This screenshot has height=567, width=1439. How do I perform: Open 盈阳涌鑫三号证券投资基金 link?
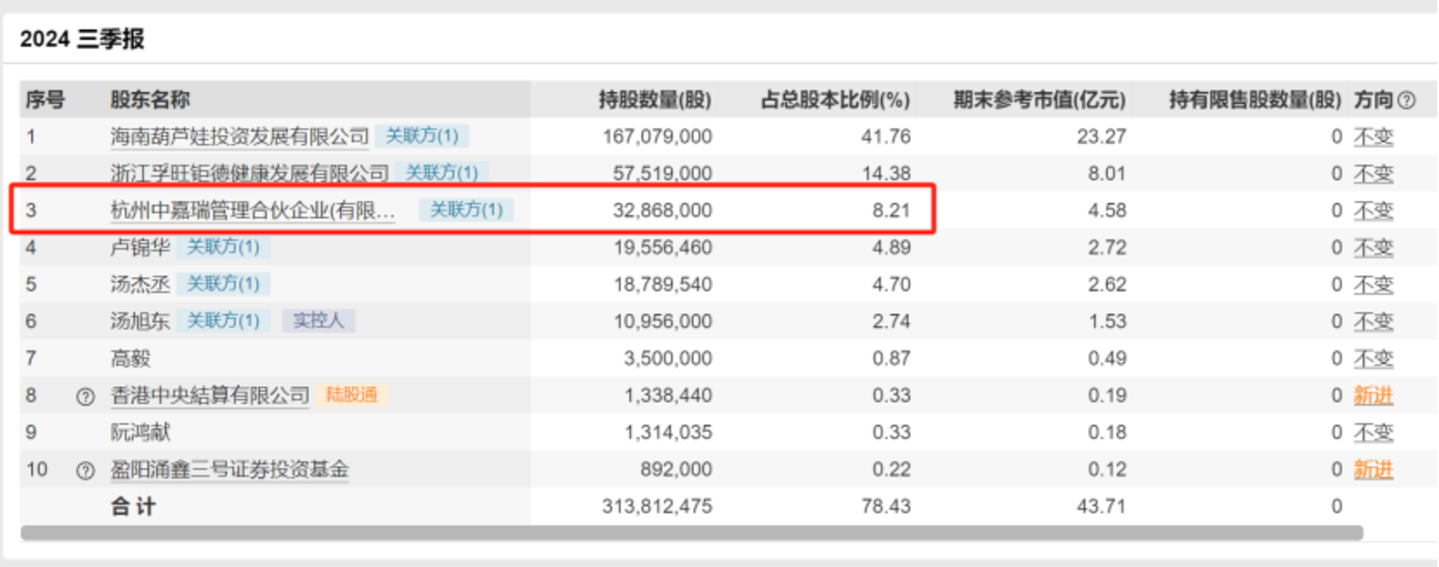click(229, 470)
